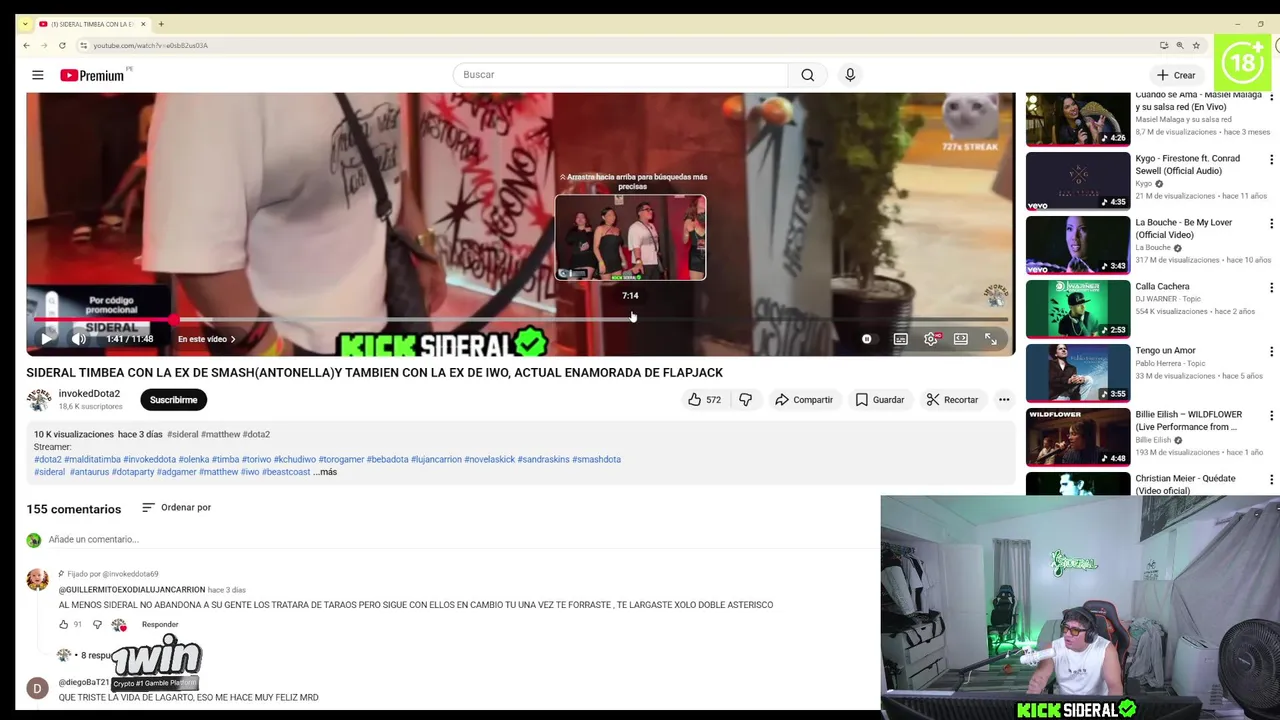Open the 'En este video' chapters expander

(x=207, y=339)
